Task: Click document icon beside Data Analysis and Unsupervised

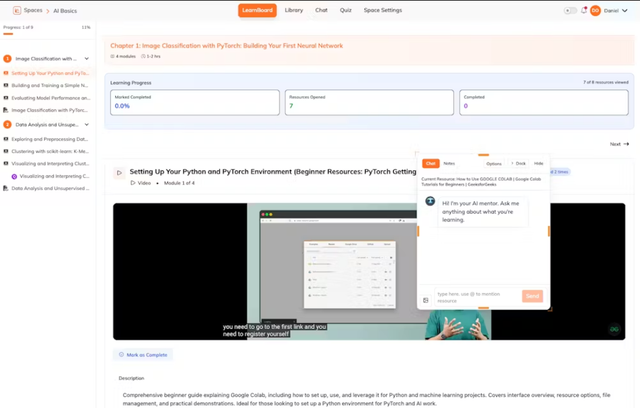Action: (x=6, y=188)
